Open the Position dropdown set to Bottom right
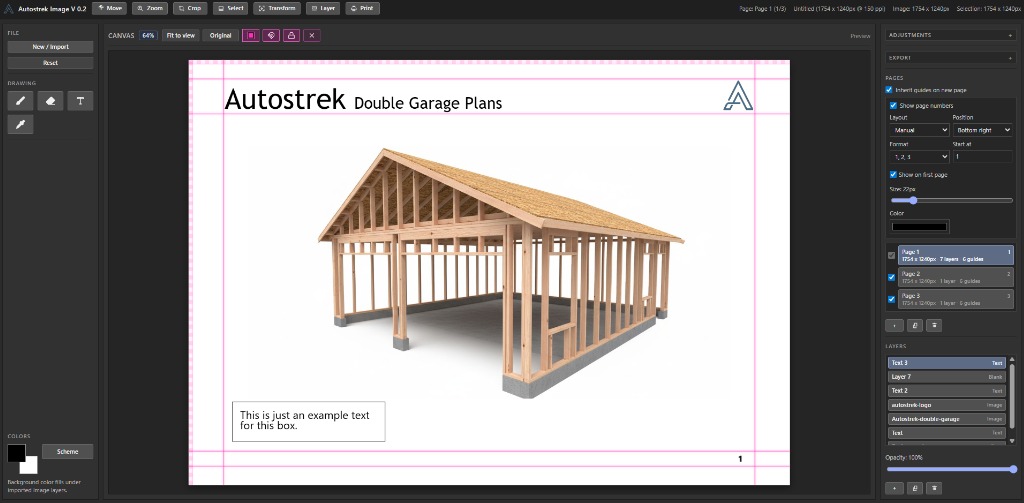Viewport: 1024px width, 503px height. click(x=982, y=131)
